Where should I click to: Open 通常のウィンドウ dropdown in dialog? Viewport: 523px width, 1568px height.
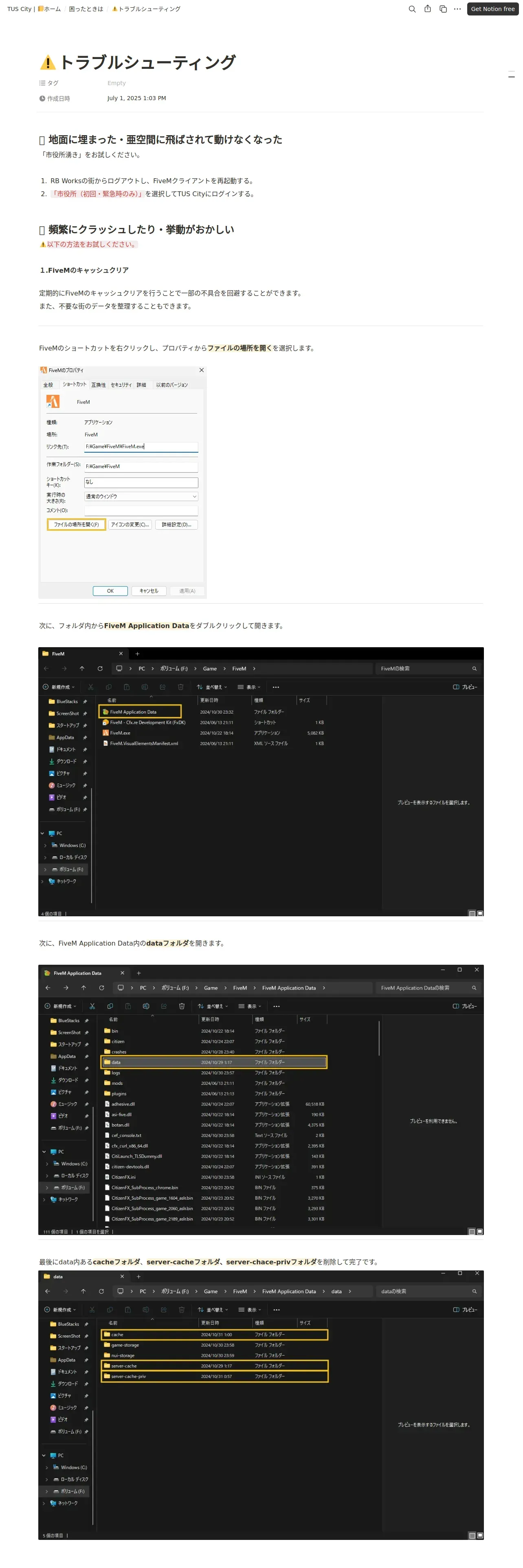click(x=141, y=496)
